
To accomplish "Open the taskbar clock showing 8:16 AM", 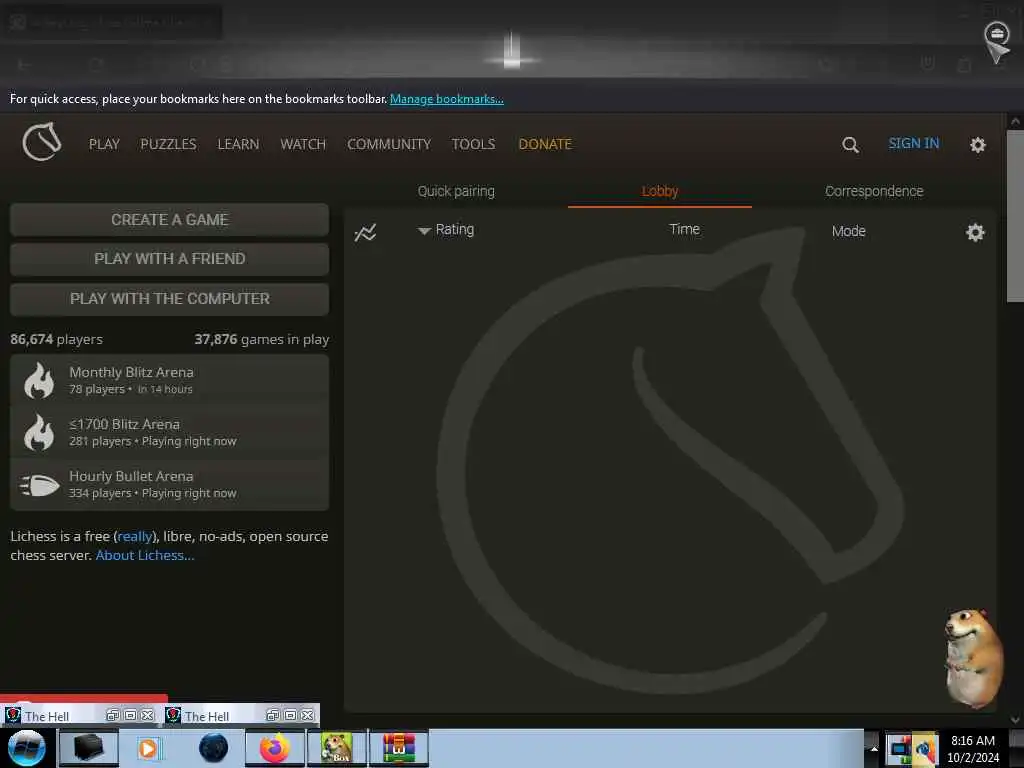I will pyautogui.click(x=972, y=748).
